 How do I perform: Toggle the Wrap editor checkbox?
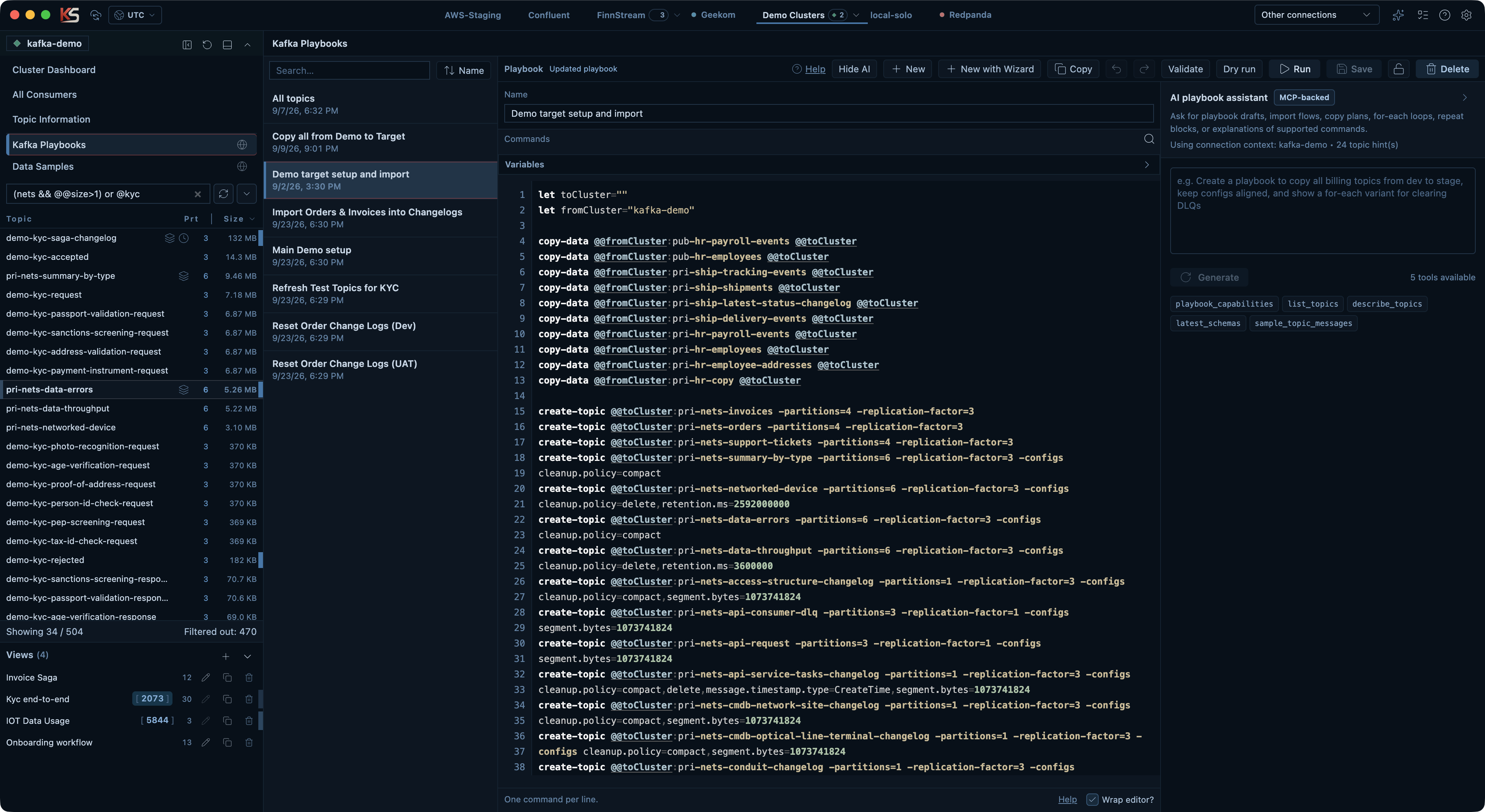(x=1092, y=799)
